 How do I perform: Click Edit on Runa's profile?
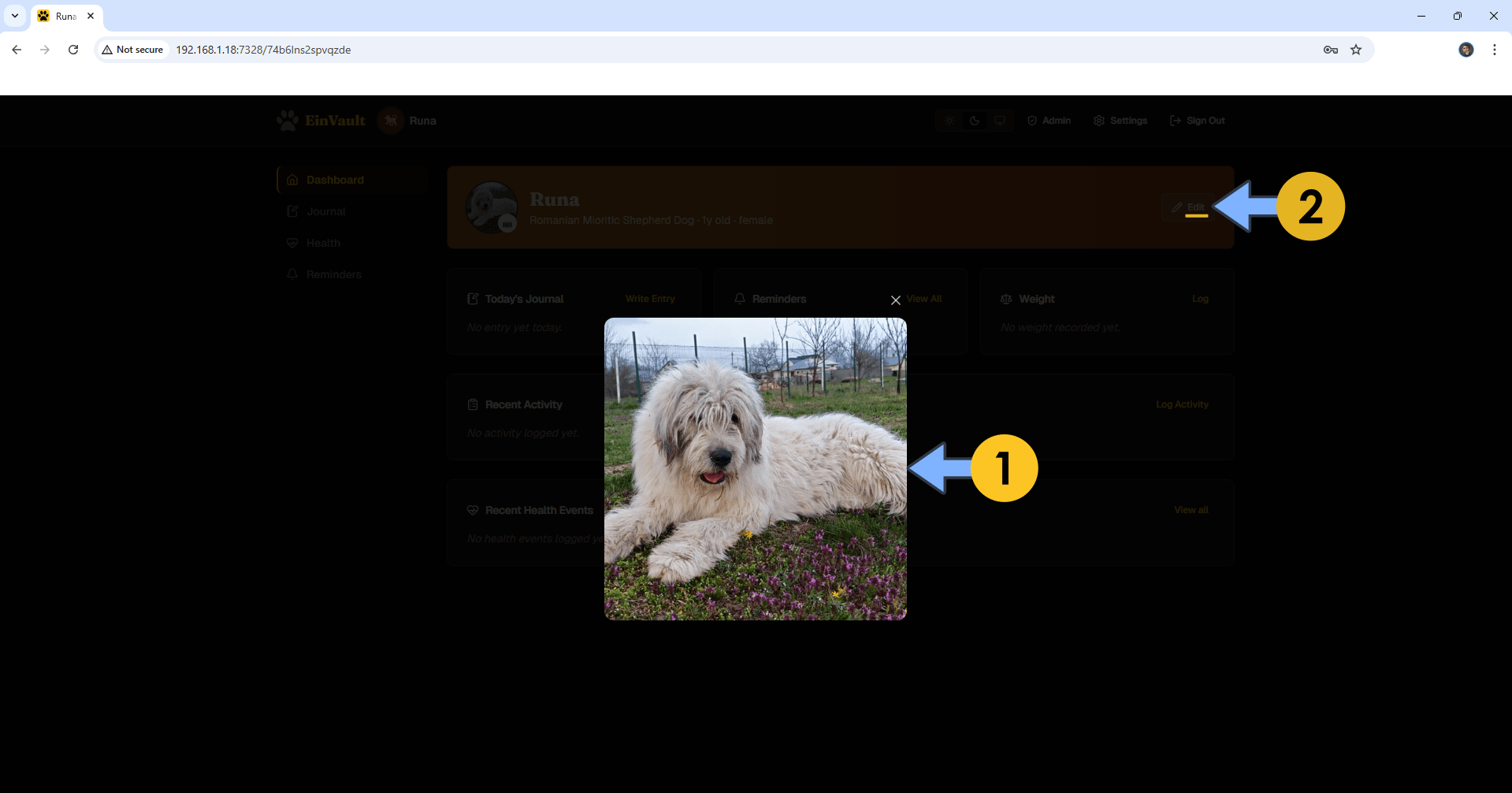tap(1187, 207)
